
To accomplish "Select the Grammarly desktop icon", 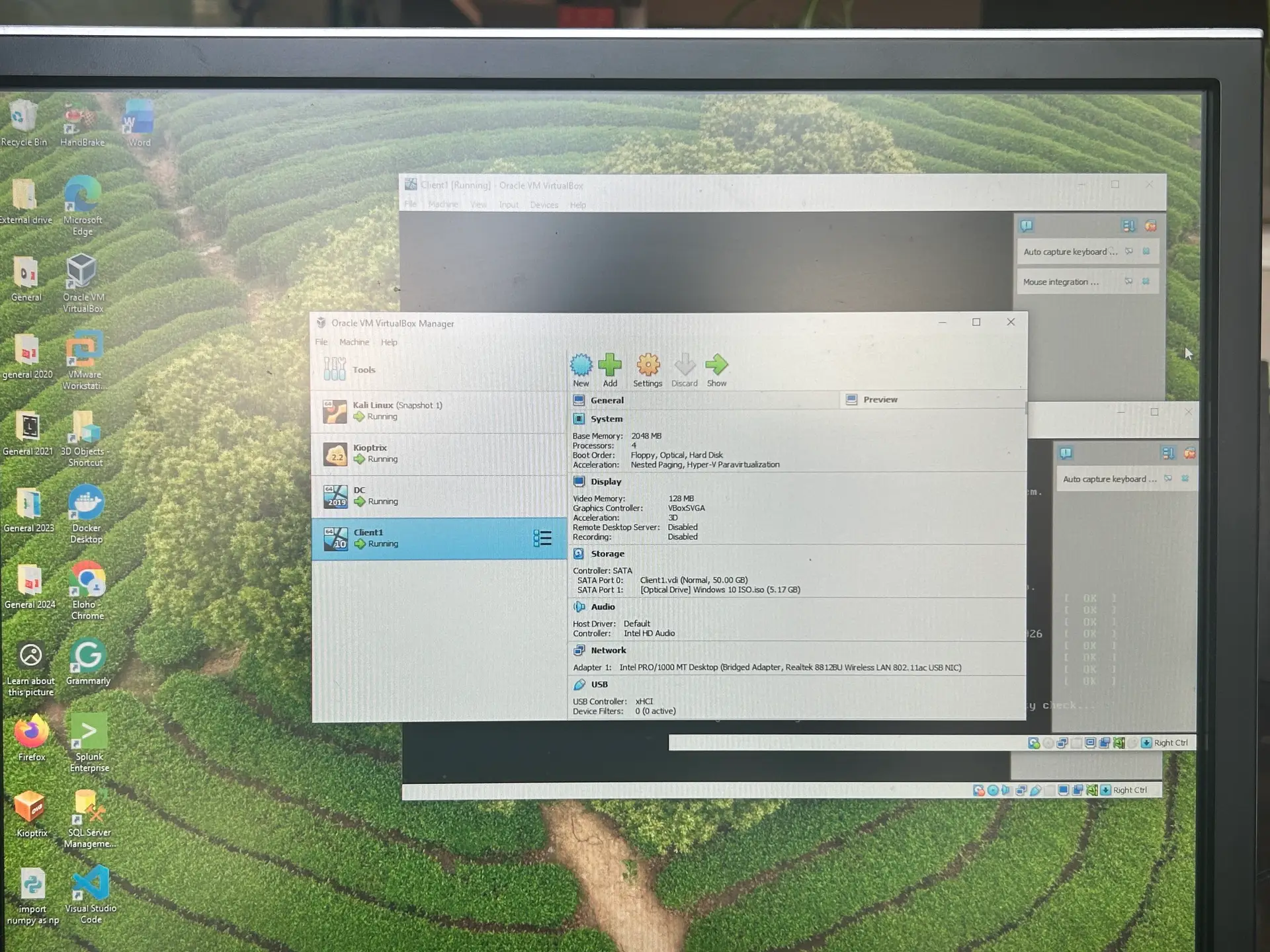I will coord(88,662).
